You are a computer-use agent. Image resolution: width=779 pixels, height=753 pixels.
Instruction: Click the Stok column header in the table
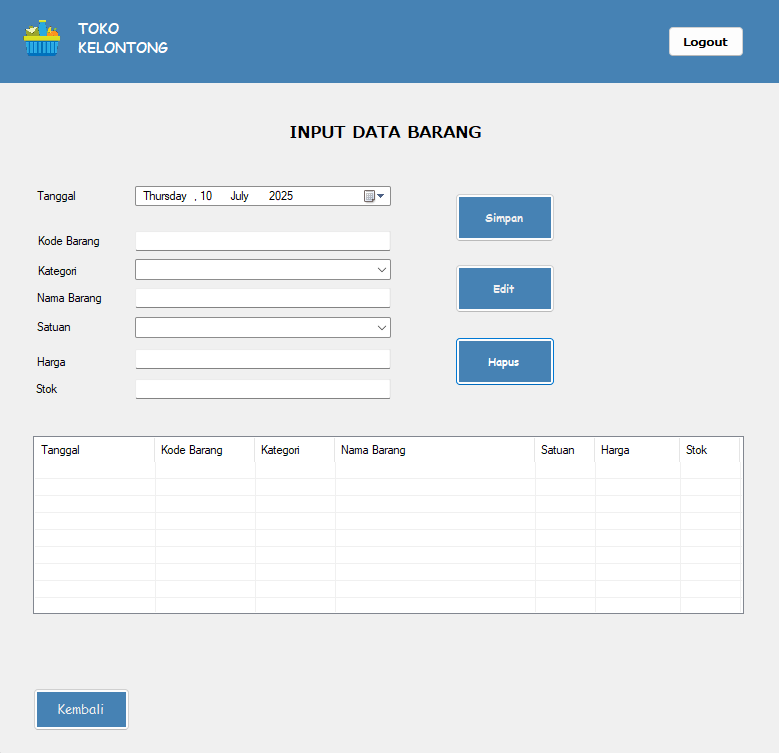(x=709, y=450)
